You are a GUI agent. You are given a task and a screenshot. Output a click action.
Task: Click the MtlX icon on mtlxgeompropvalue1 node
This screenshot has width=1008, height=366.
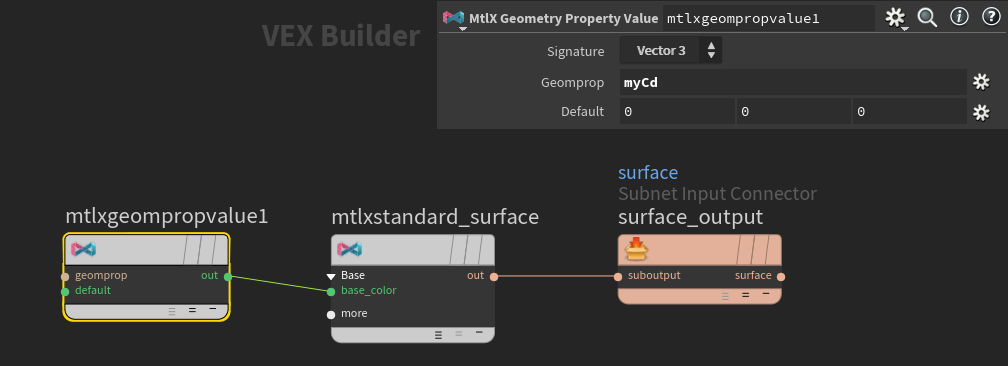click(x=84, y=250)
